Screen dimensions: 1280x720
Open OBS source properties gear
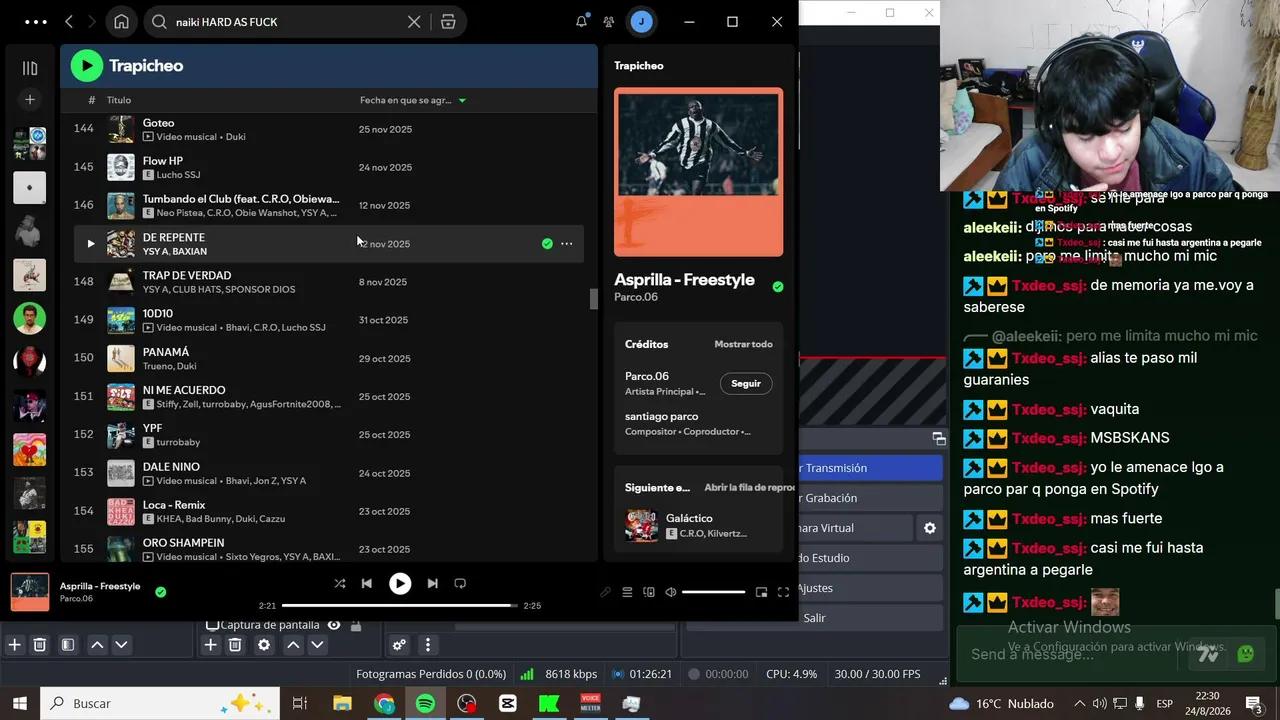tap(264, 645)
